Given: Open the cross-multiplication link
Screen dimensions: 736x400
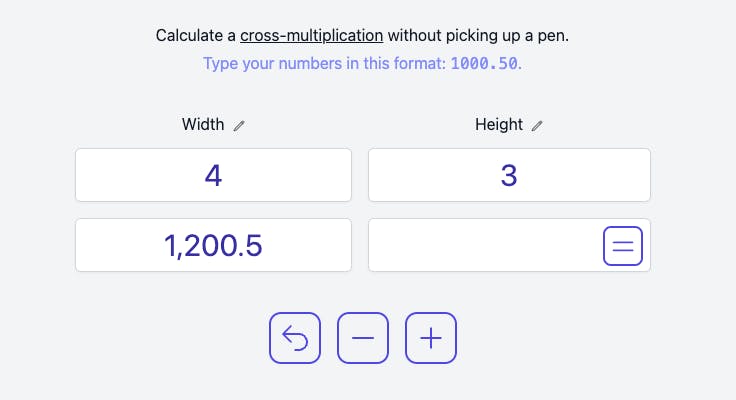Looking at the screenshot, I should tap(311, 36).
